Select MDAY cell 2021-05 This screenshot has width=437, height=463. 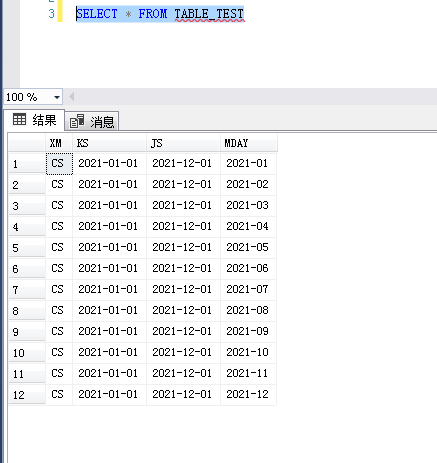248,247
